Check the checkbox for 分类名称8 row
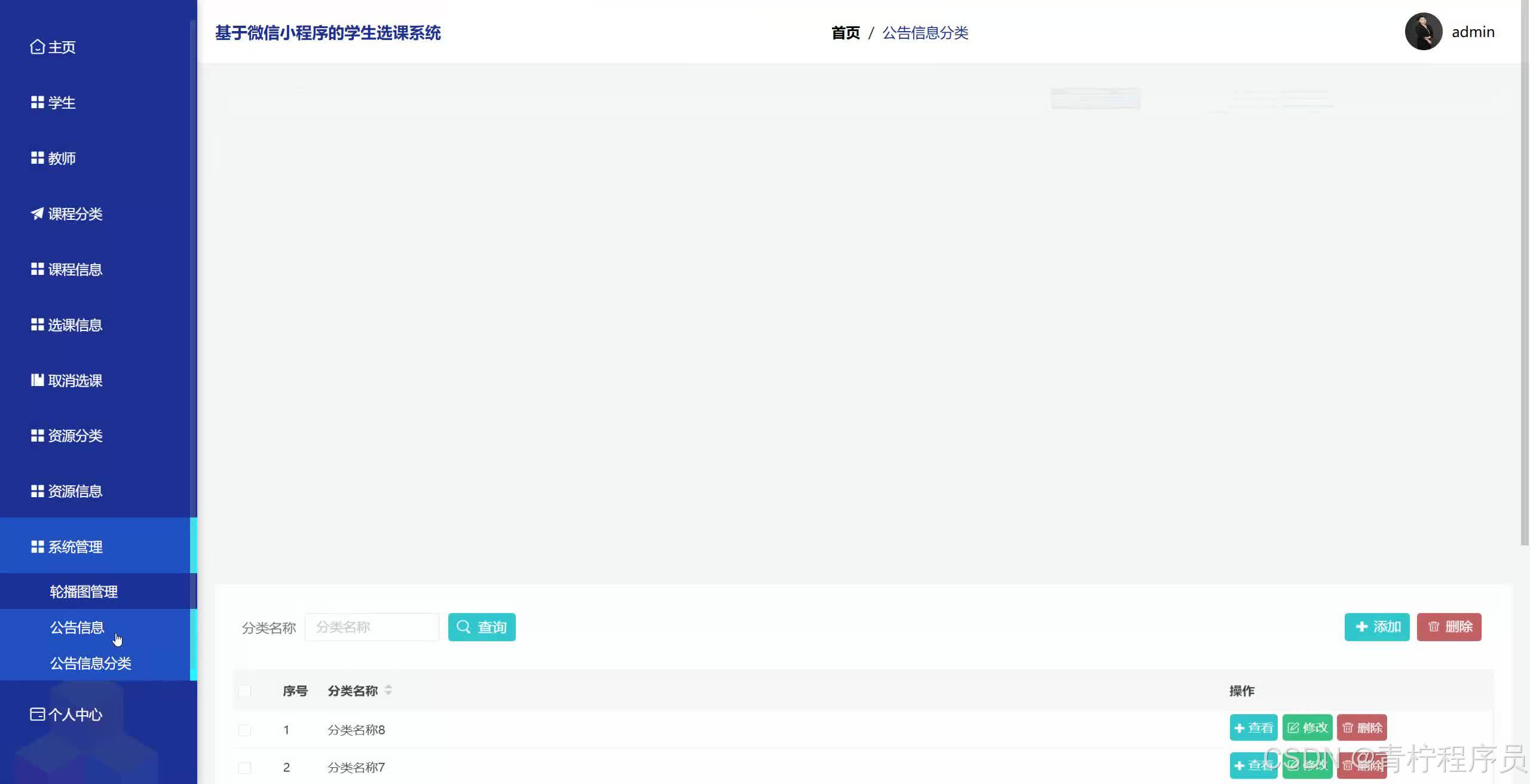1530x784 pixels. coord(244,730)
